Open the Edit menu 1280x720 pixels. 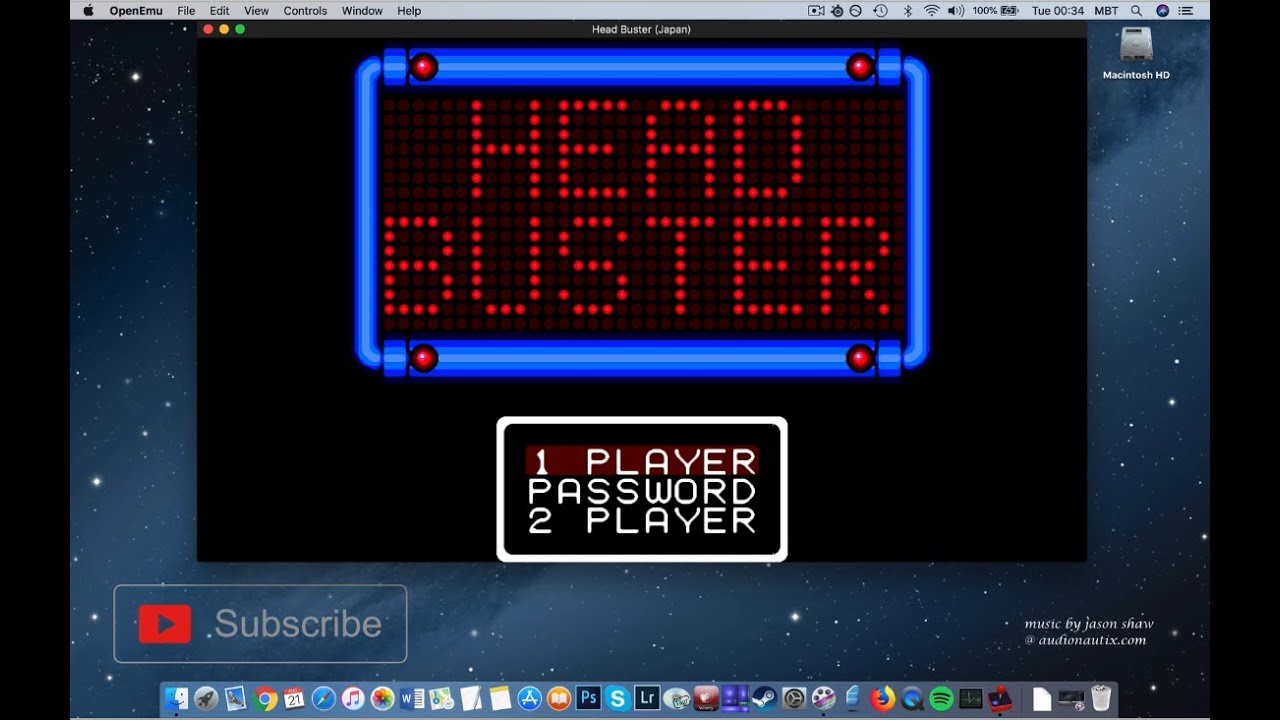(219, 11)
